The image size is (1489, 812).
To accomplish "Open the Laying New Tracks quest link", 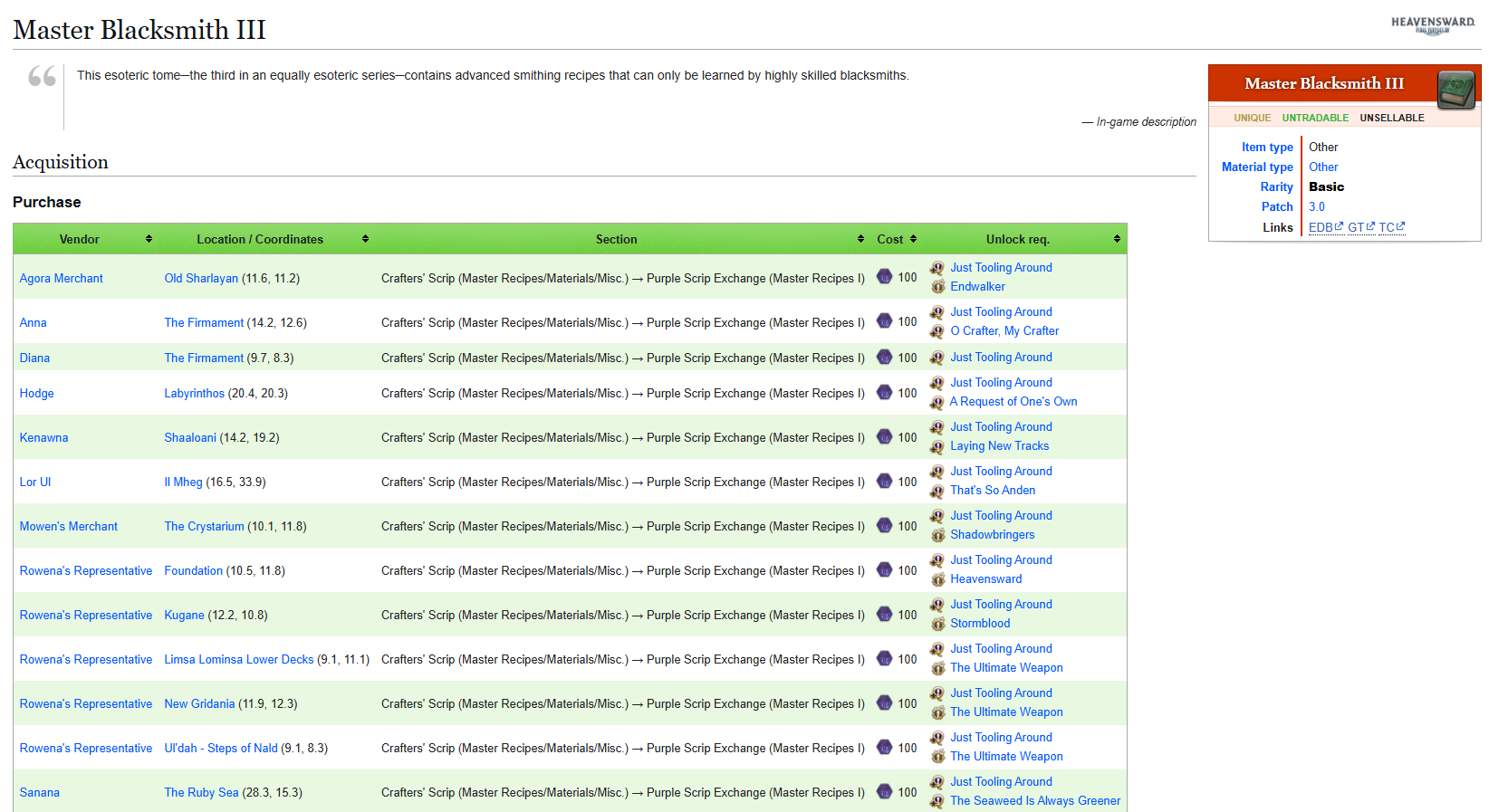I will pyautogui.click(x=1000, y=445).
